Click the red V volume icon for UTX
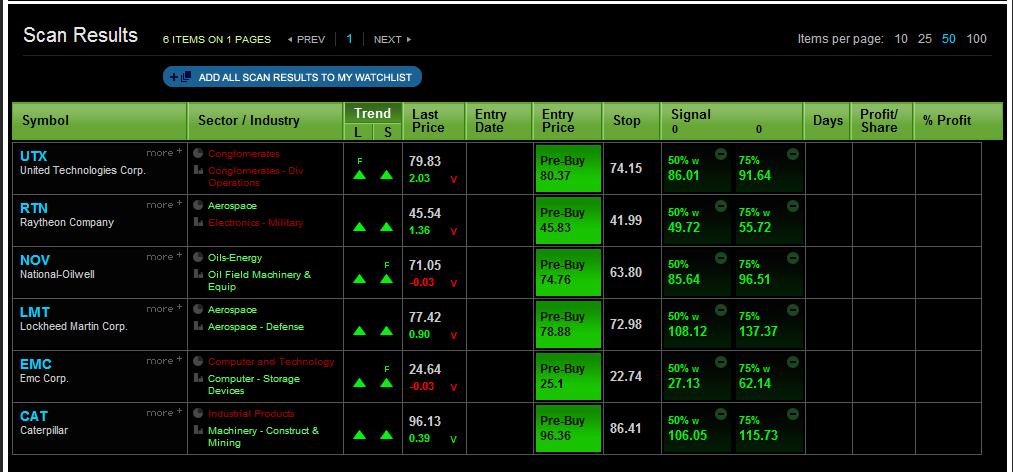The image size is (1013, 472). (454, 179)
